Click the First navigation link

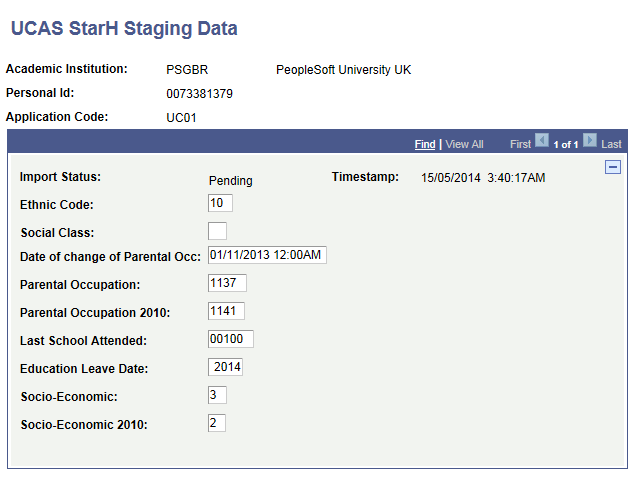click(x=520, y=145)
